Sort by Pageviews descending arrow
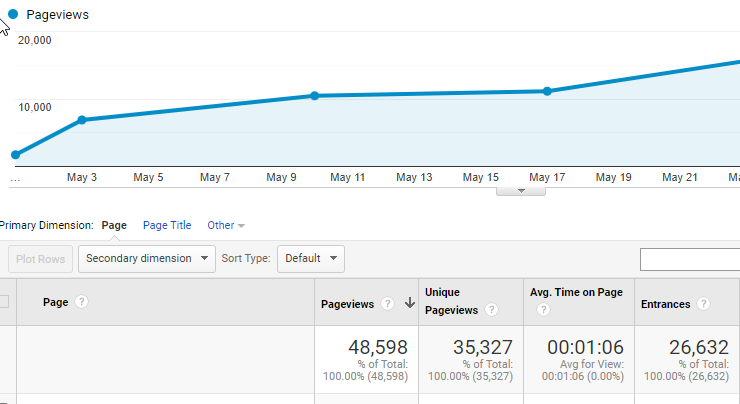The height and width of the screenshot is (404, 740). click(x=410, y=303)
